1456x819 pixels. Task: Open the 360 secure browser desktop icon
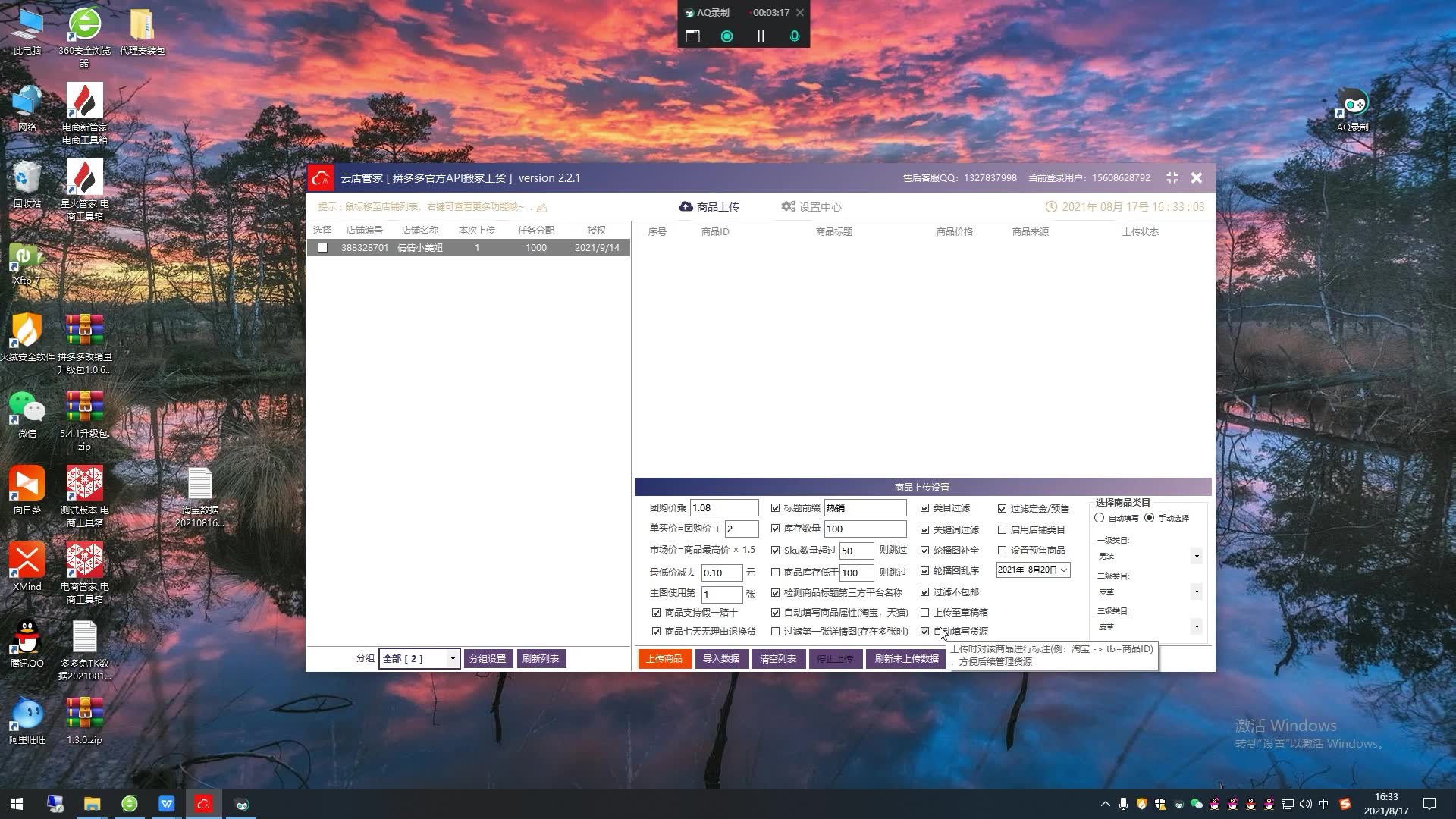84,25
